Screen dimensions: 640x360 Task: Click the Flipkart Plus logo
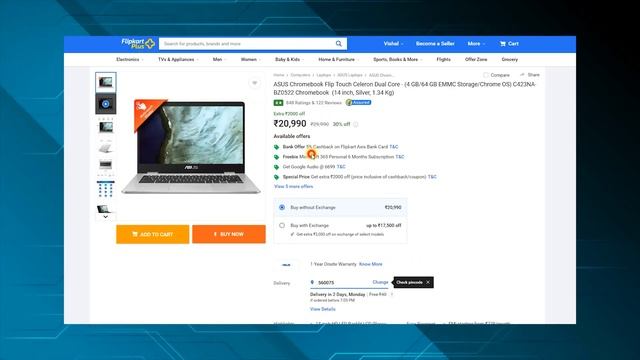tap(138, 44)
